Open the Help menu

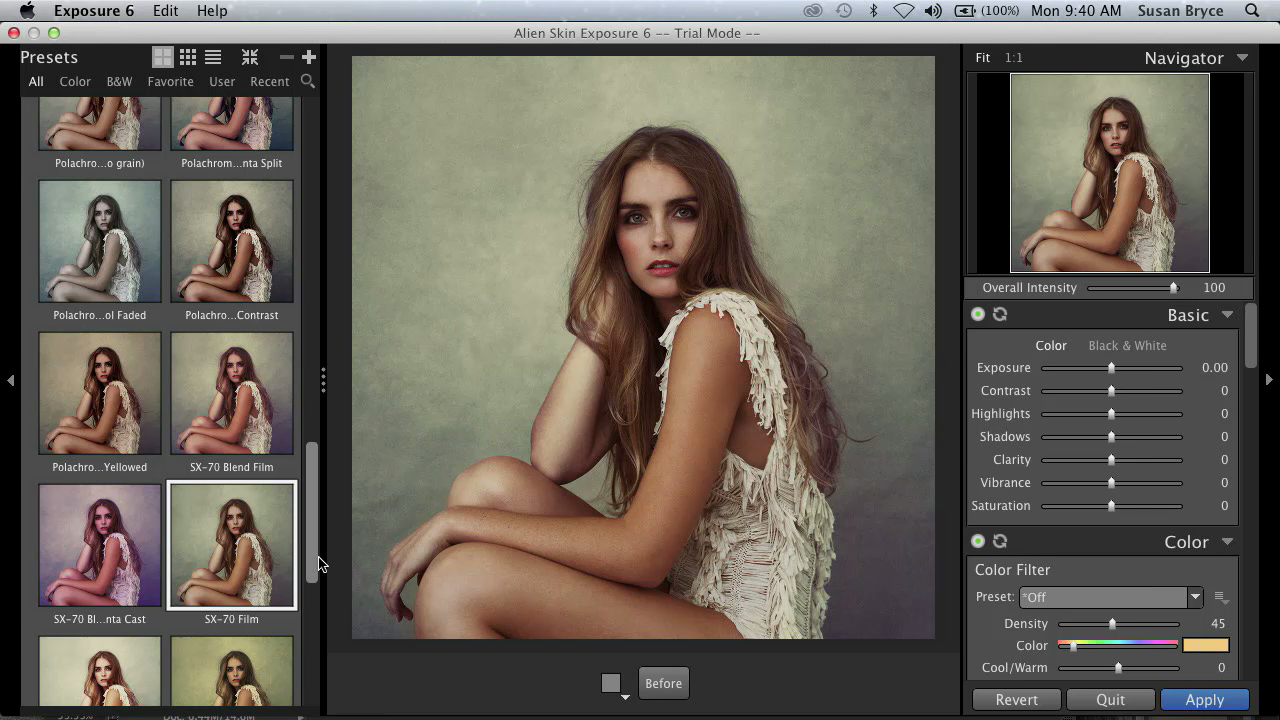point(212,11)
